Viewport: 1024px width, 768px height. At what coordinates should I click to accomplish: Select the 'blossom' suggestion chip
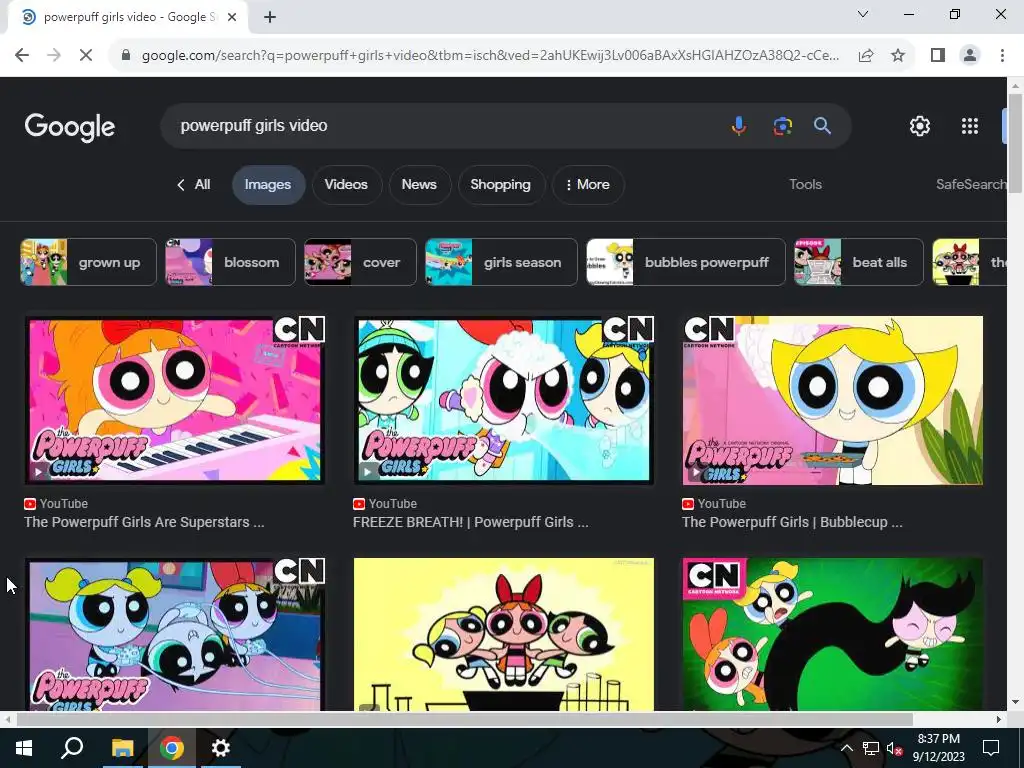[x=231, y=262]
